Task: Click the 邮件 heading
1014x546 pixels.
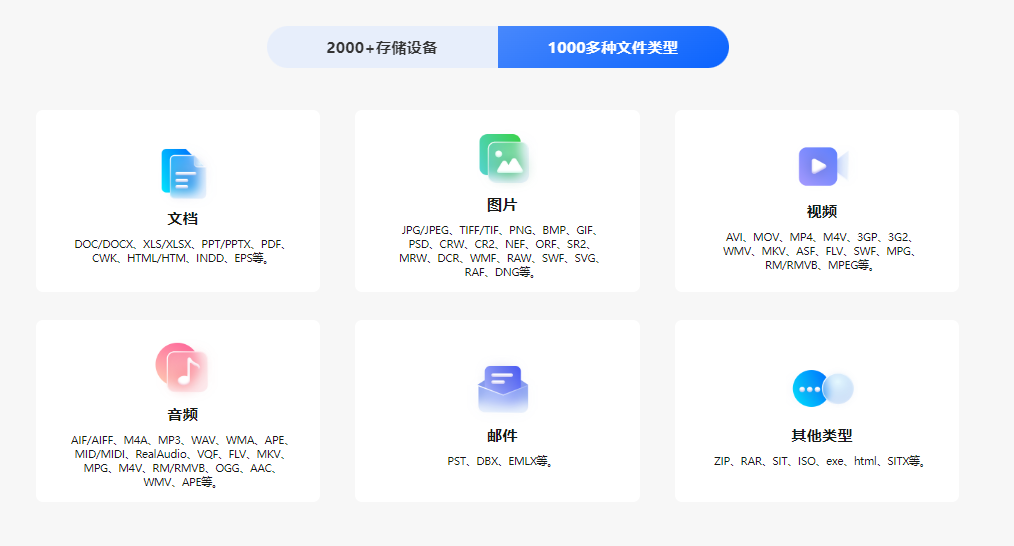Action: (502, 436)
